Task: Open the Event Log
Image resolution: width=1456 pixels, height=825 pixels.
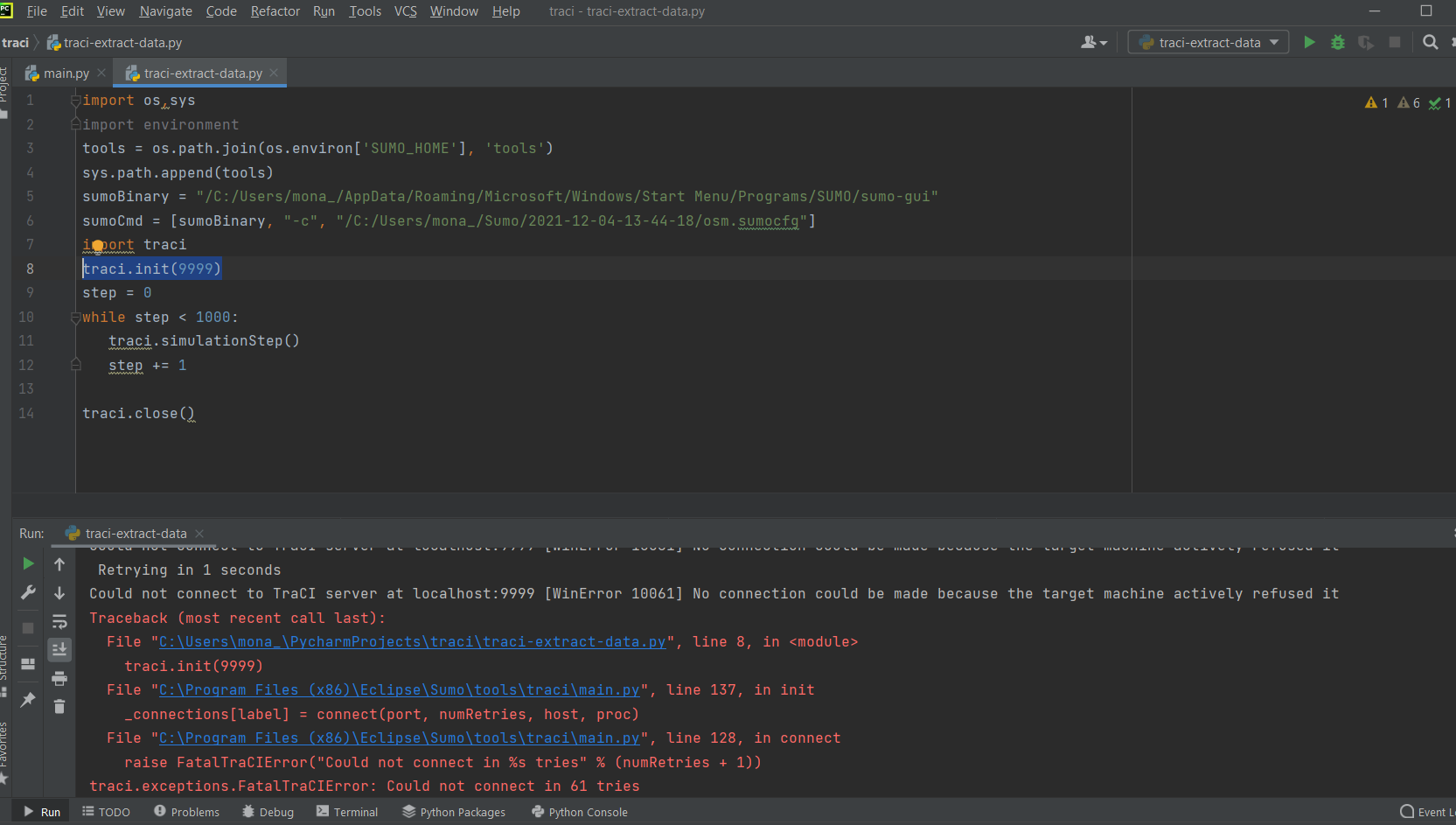Action: click(x=1427, y=812)
